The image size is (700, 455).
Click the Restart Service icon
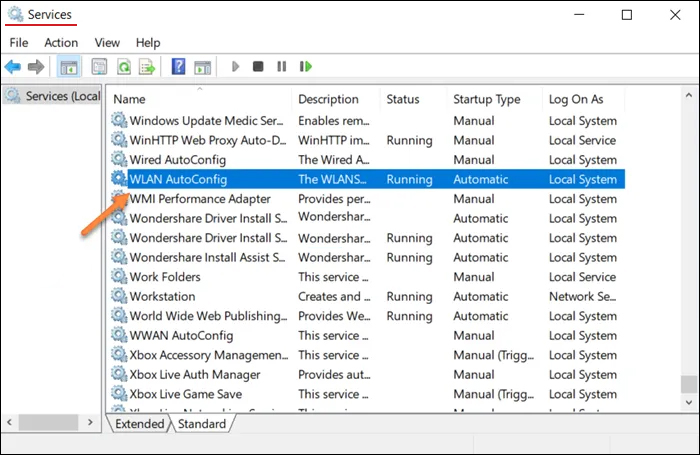click(306, 67)
